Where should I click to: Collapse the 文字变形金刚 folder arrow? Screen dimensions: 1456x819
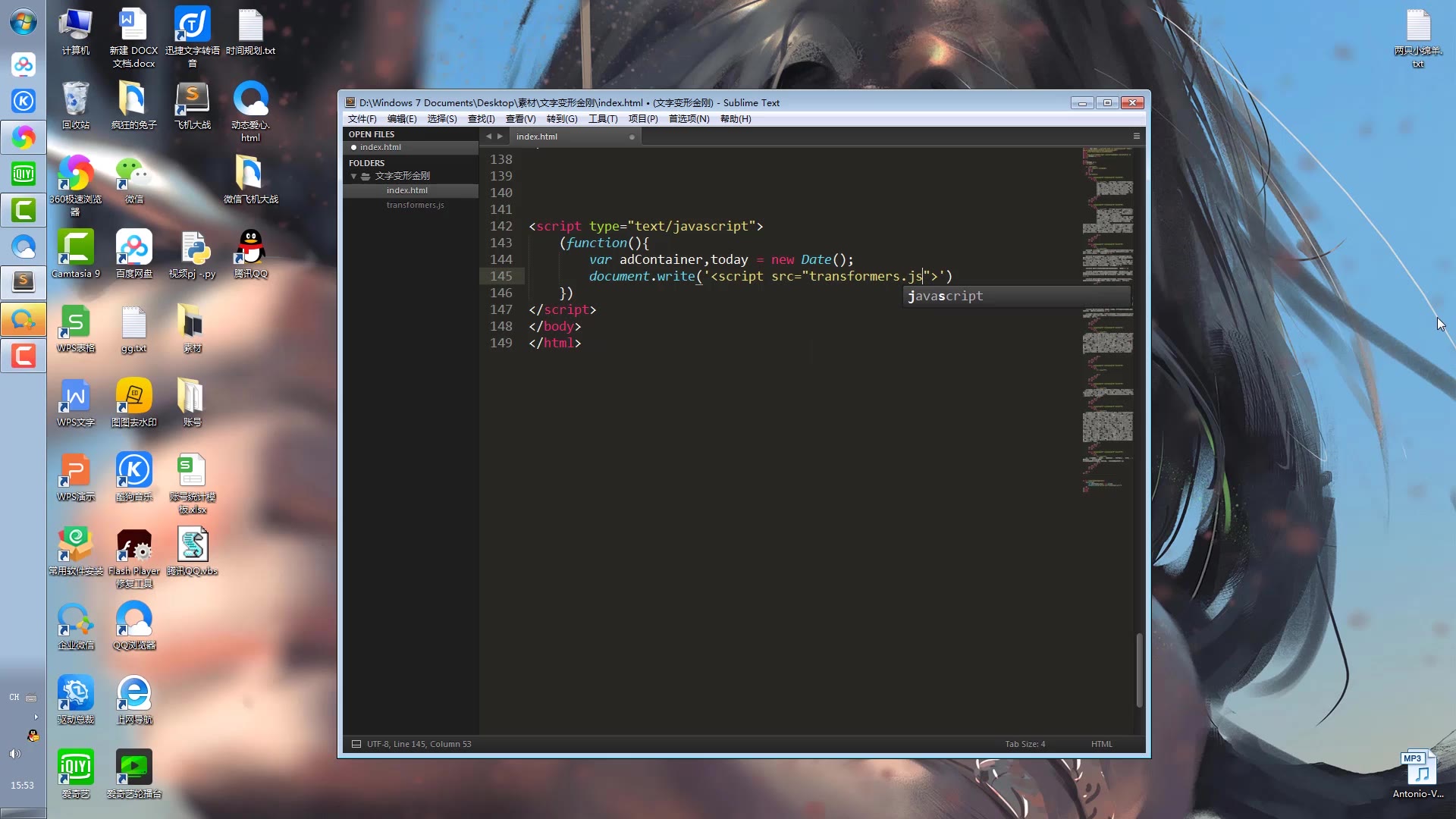point(353,176)
